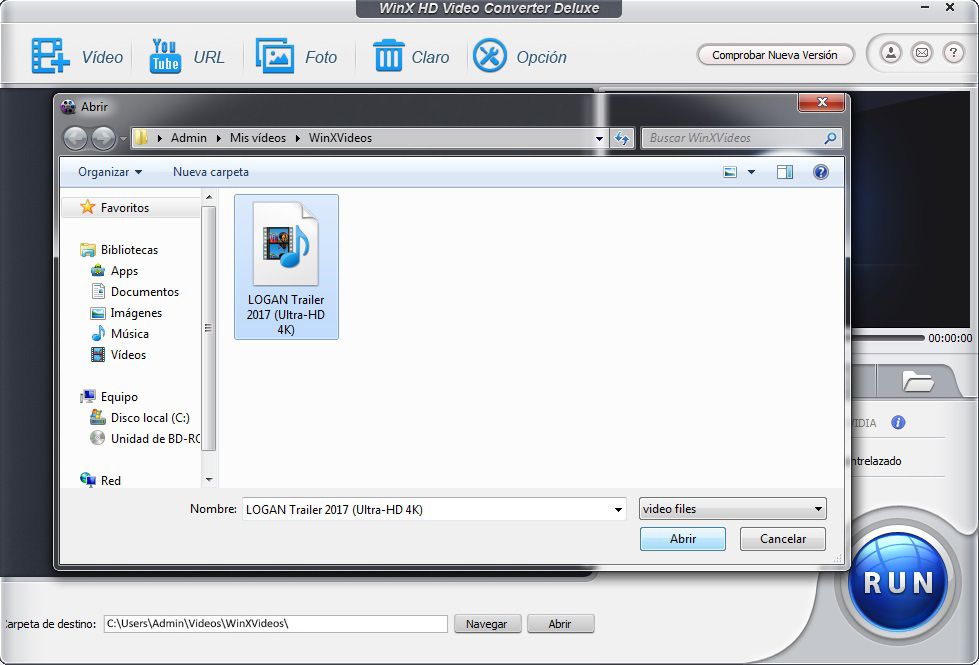This screenshot has width=979, height=665.
Task: Click the NVIDIA info icon
Action: click(x=898, y=423)
